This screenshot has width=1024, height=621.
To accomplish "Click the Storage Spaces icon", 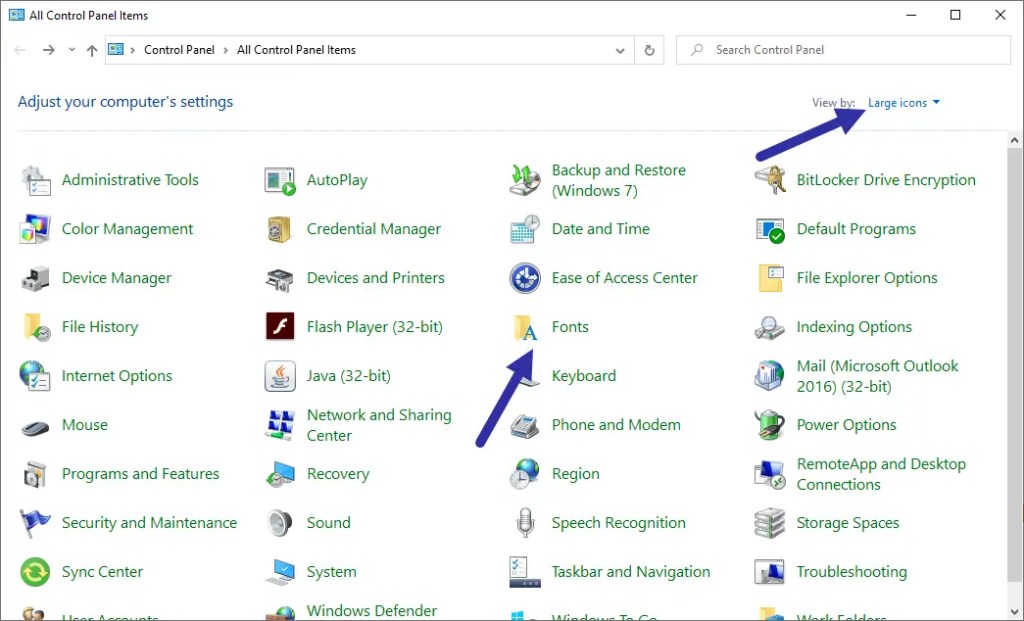I will pyautogui.click(x=770, y=523).
